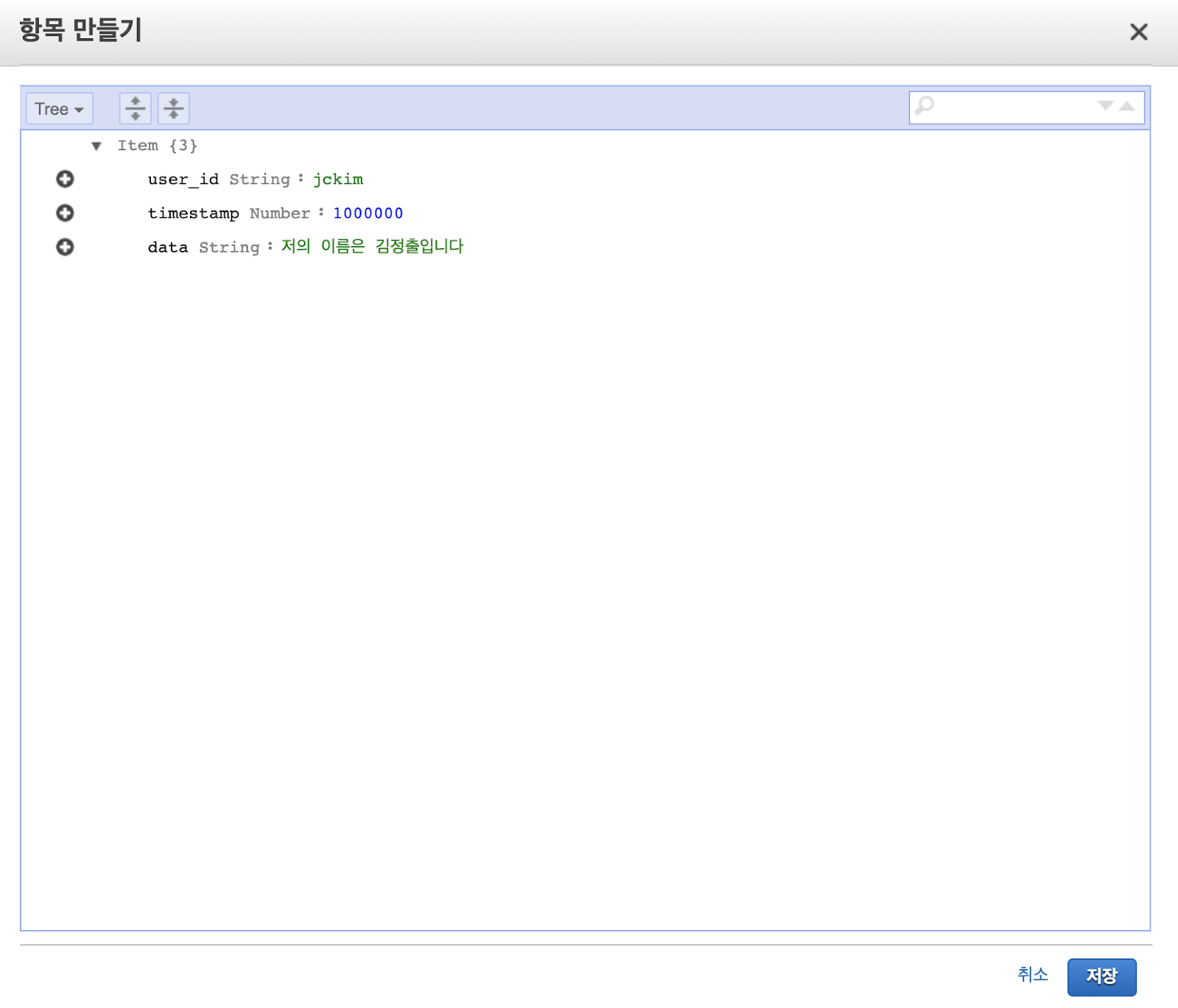Click the expand all fields icon
The width and height of the screenshot is (1178, 1008).
(135, 108)
